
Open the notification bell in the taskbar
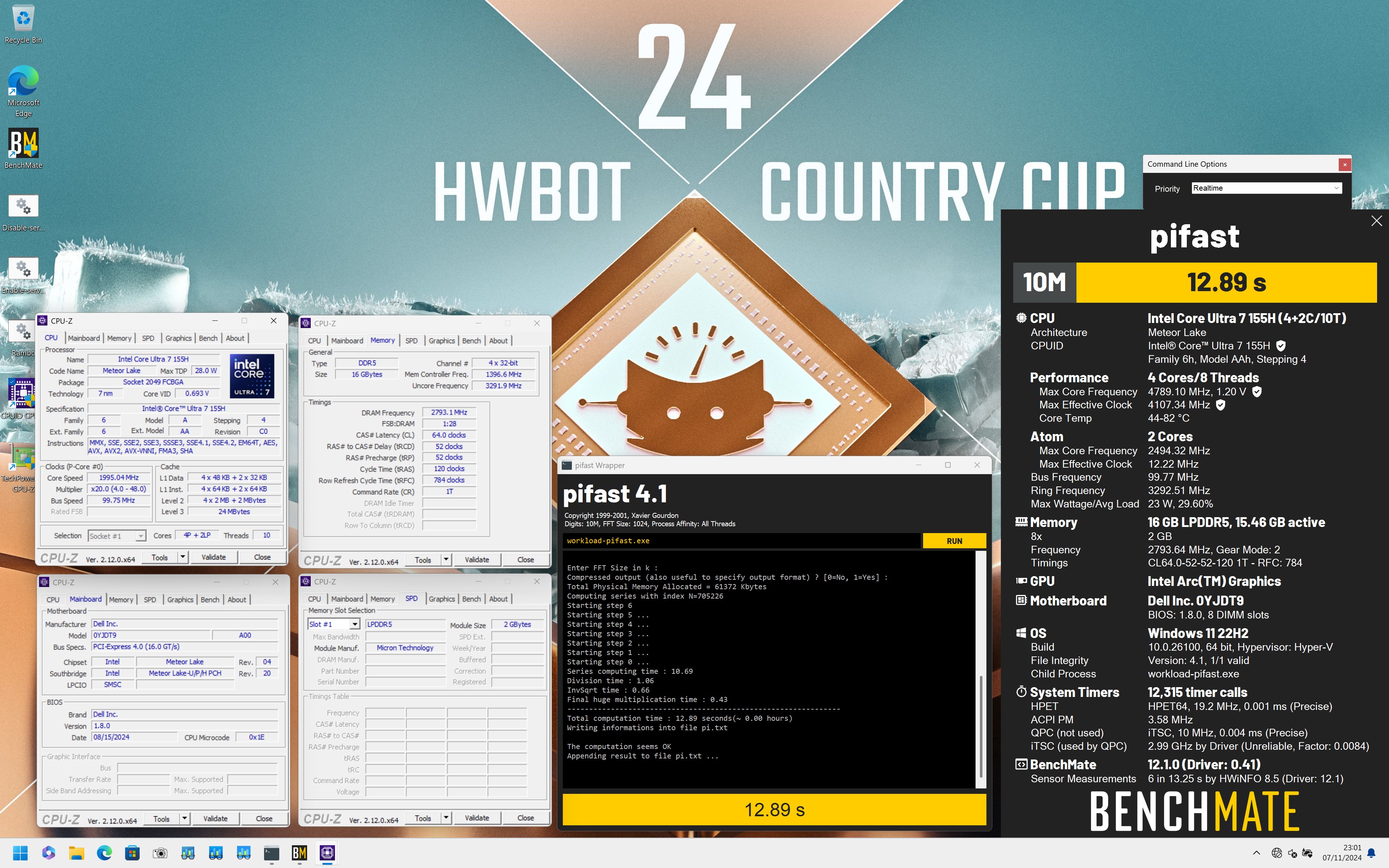click(1371, 853)
